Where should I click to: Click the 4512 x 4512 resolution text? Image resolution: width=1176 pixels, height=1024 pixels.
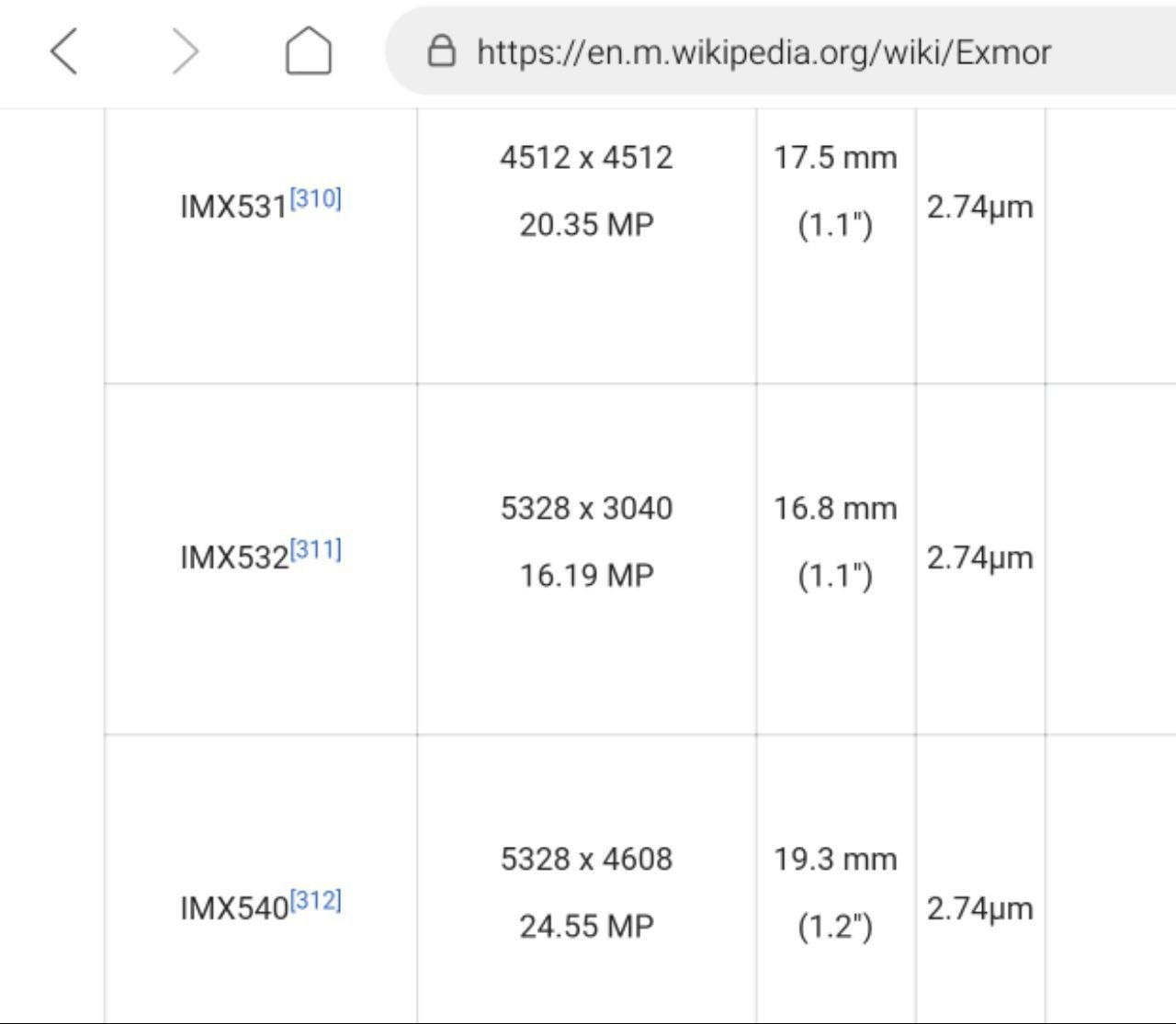(x=586, y=157)
